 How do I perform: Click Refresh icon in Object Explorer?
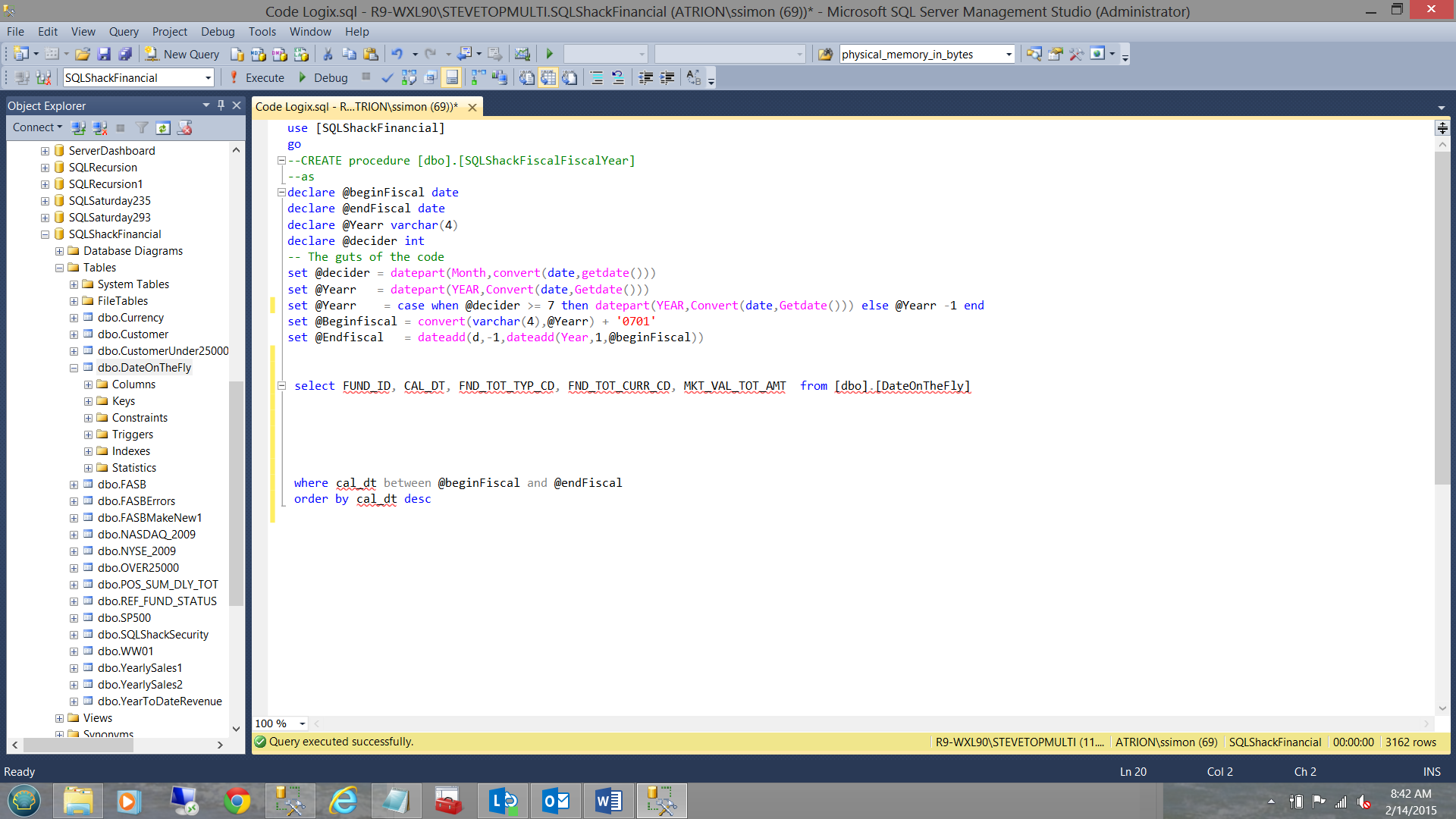pyautogui.click(x=163, y=127)
